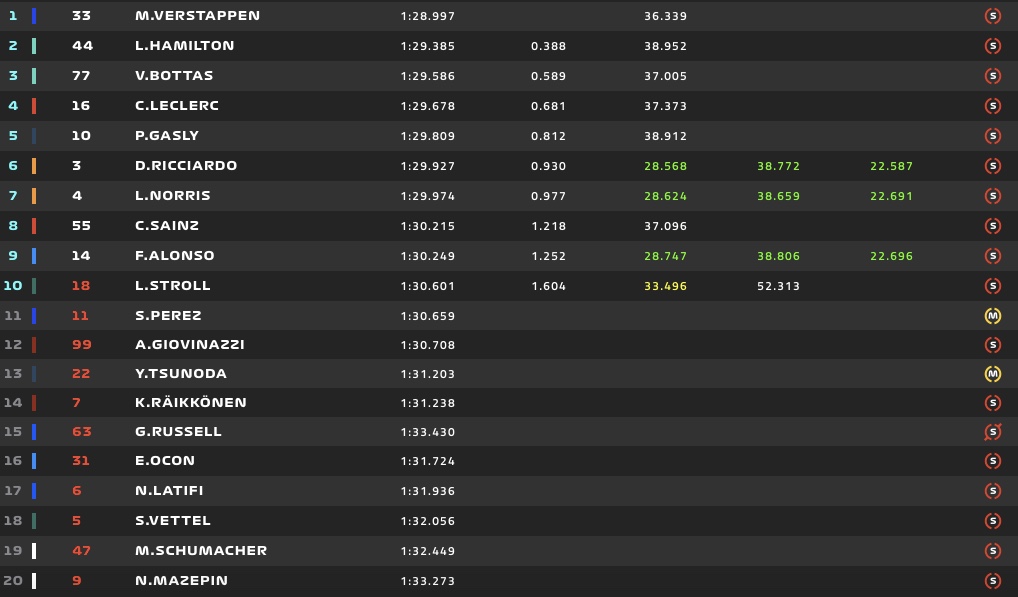Click Norris's soft tyre icon
Viewport: 1018px width, 597px height.
992,196
